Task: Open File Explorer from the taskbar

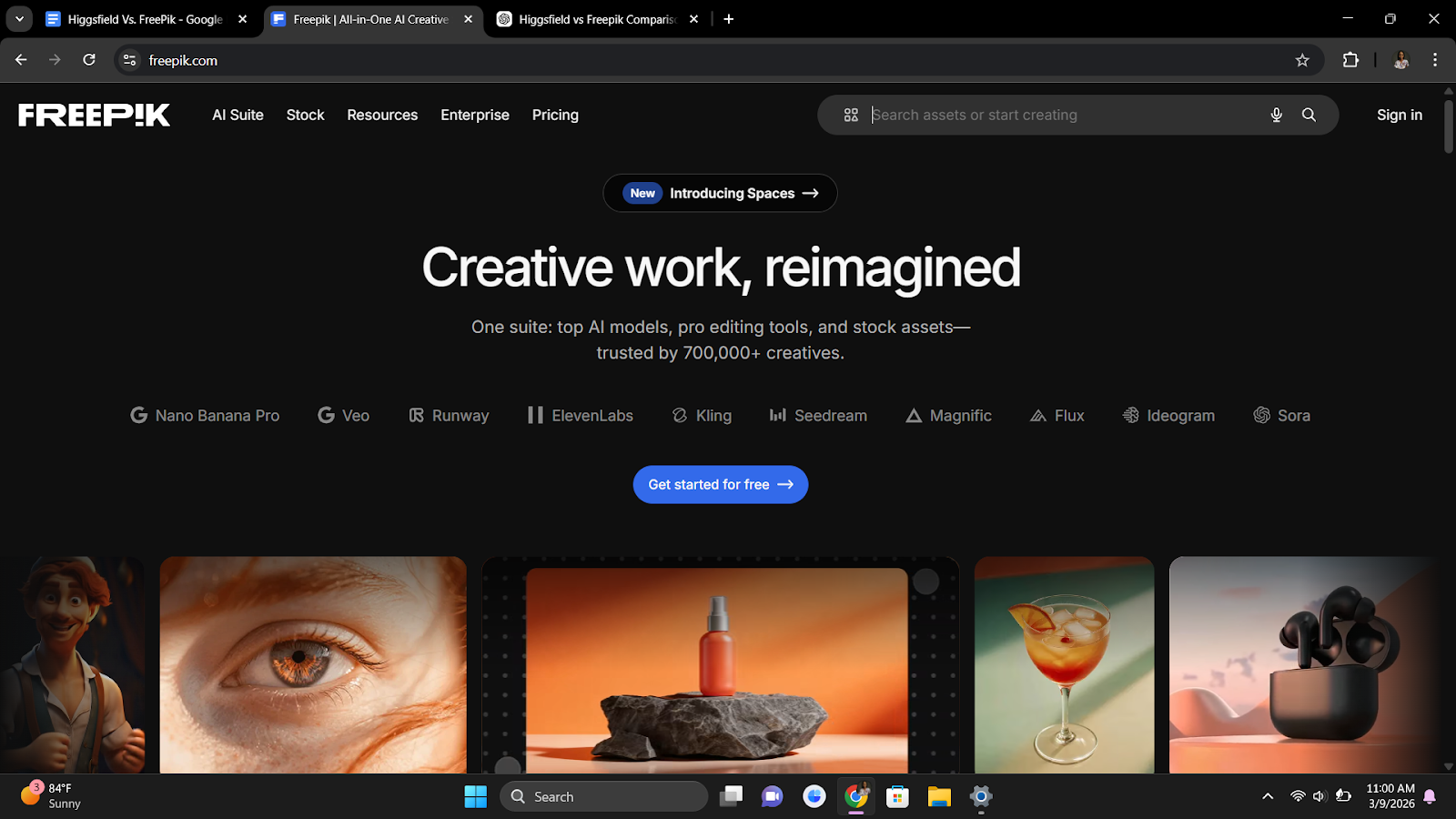Action: coord(939,797)
